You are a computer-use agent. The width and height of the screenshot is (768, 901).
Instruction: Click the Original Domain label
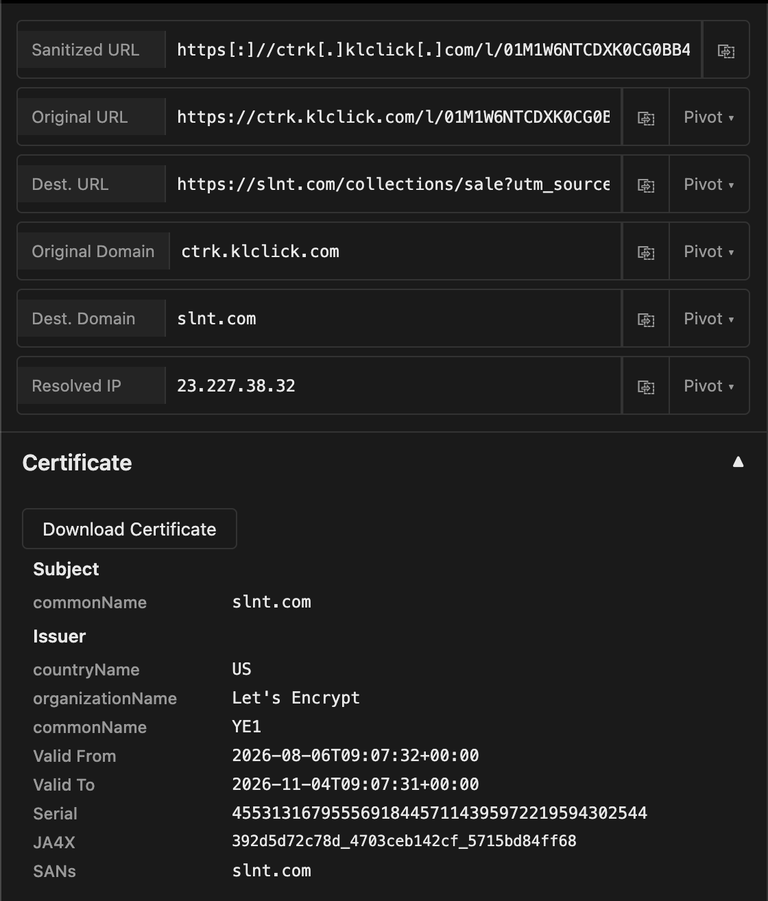point(93,252)
